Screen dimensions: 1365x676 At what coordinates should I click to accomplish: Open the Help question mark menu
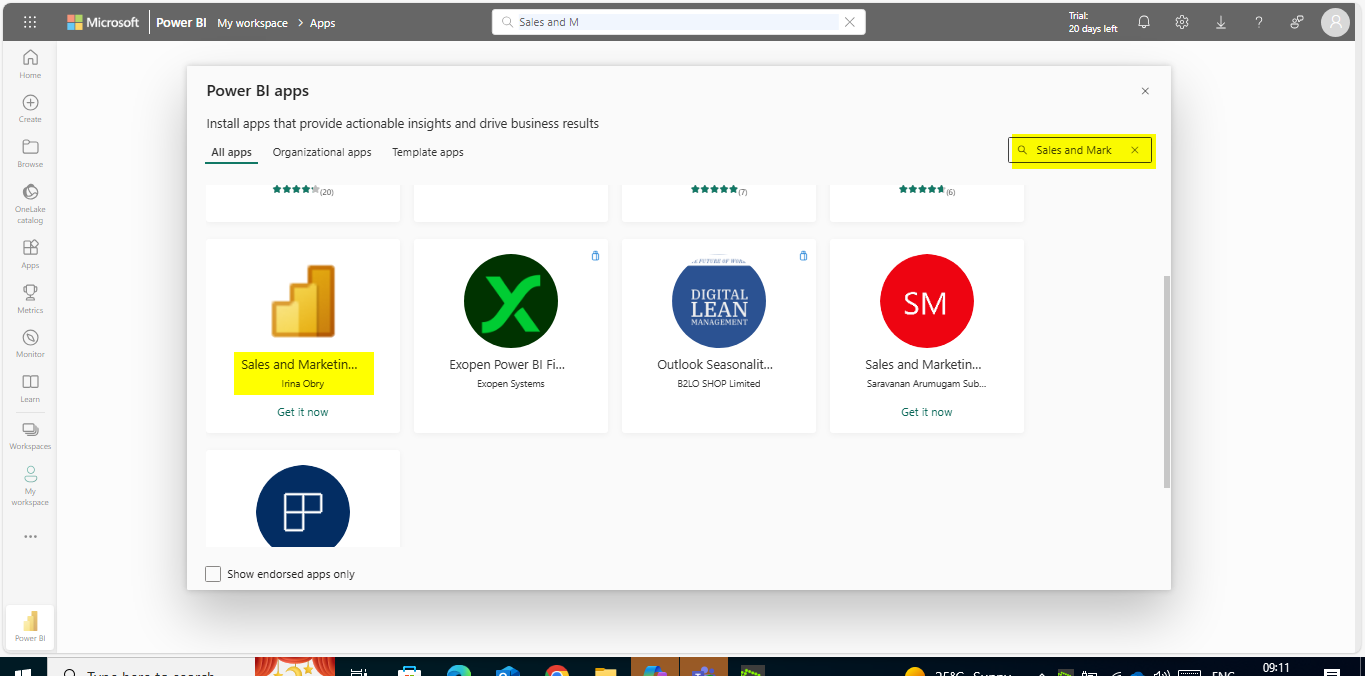point(1259,22)
